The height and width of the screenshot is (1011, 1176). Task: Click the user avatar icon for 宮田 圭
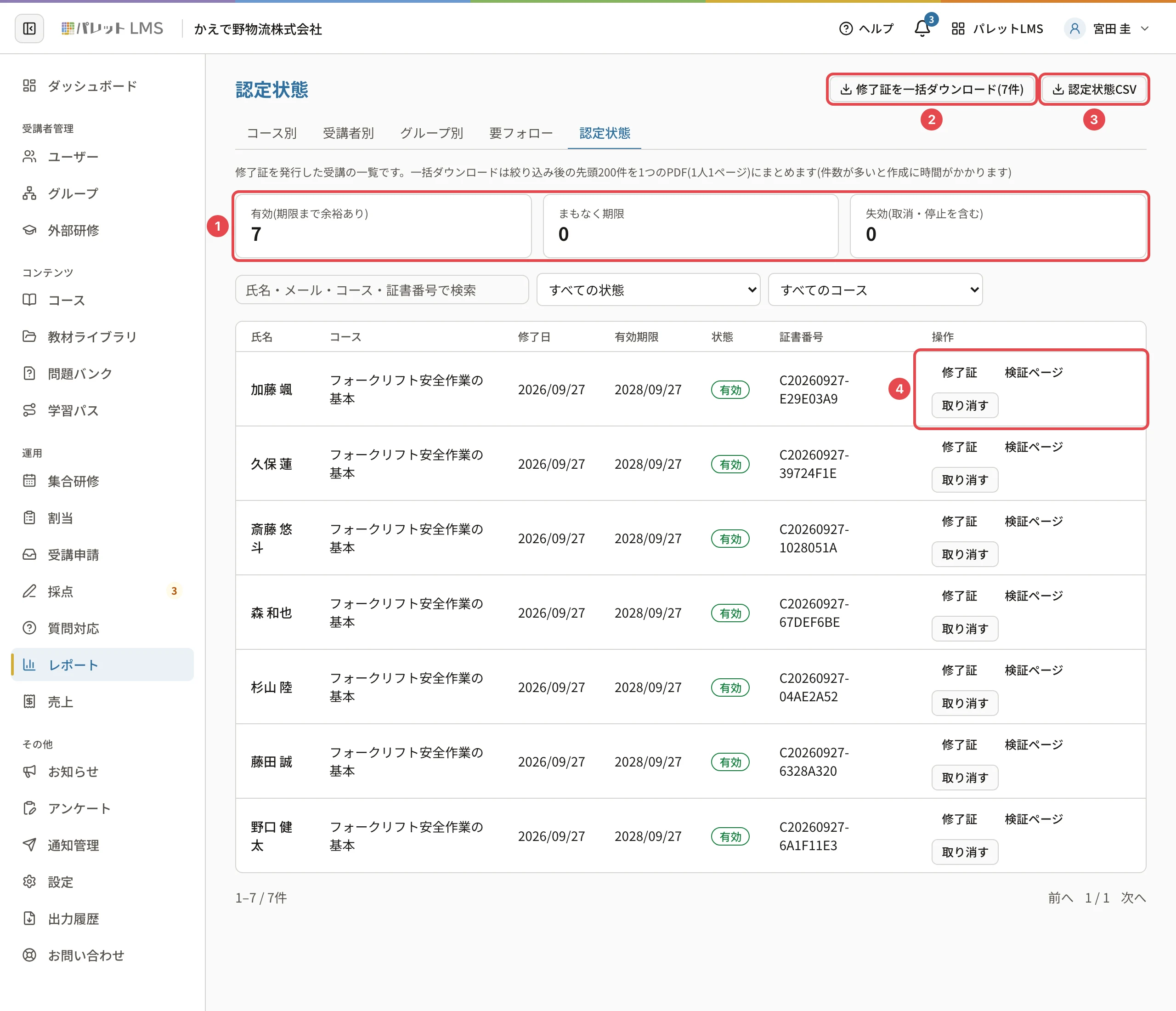(x=1074, y=28)
